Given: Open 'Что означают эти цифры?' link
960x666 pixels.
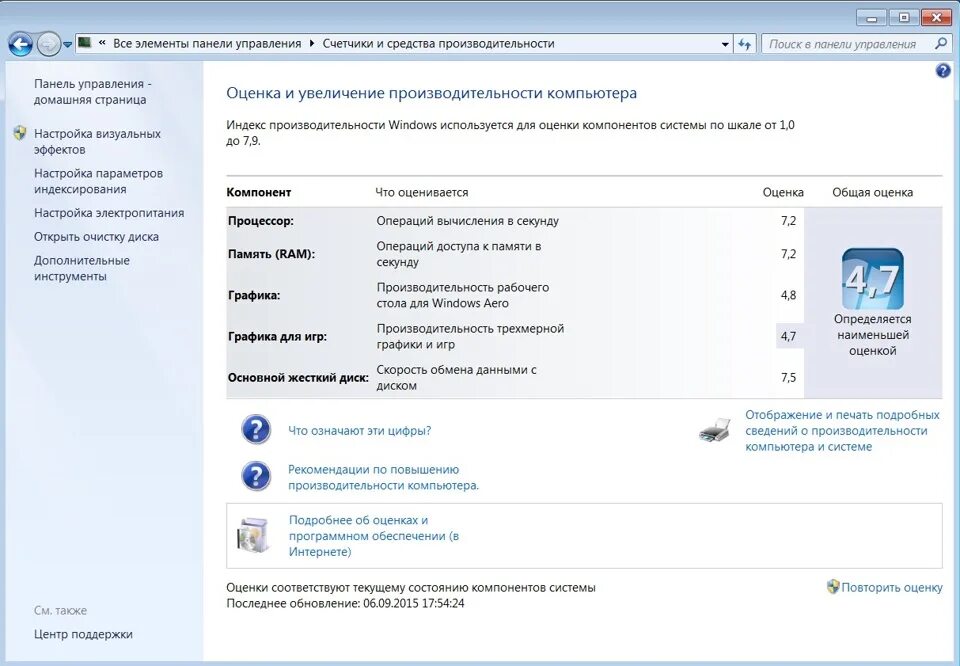Looking at the screenshot, I should tap(359, 430).
